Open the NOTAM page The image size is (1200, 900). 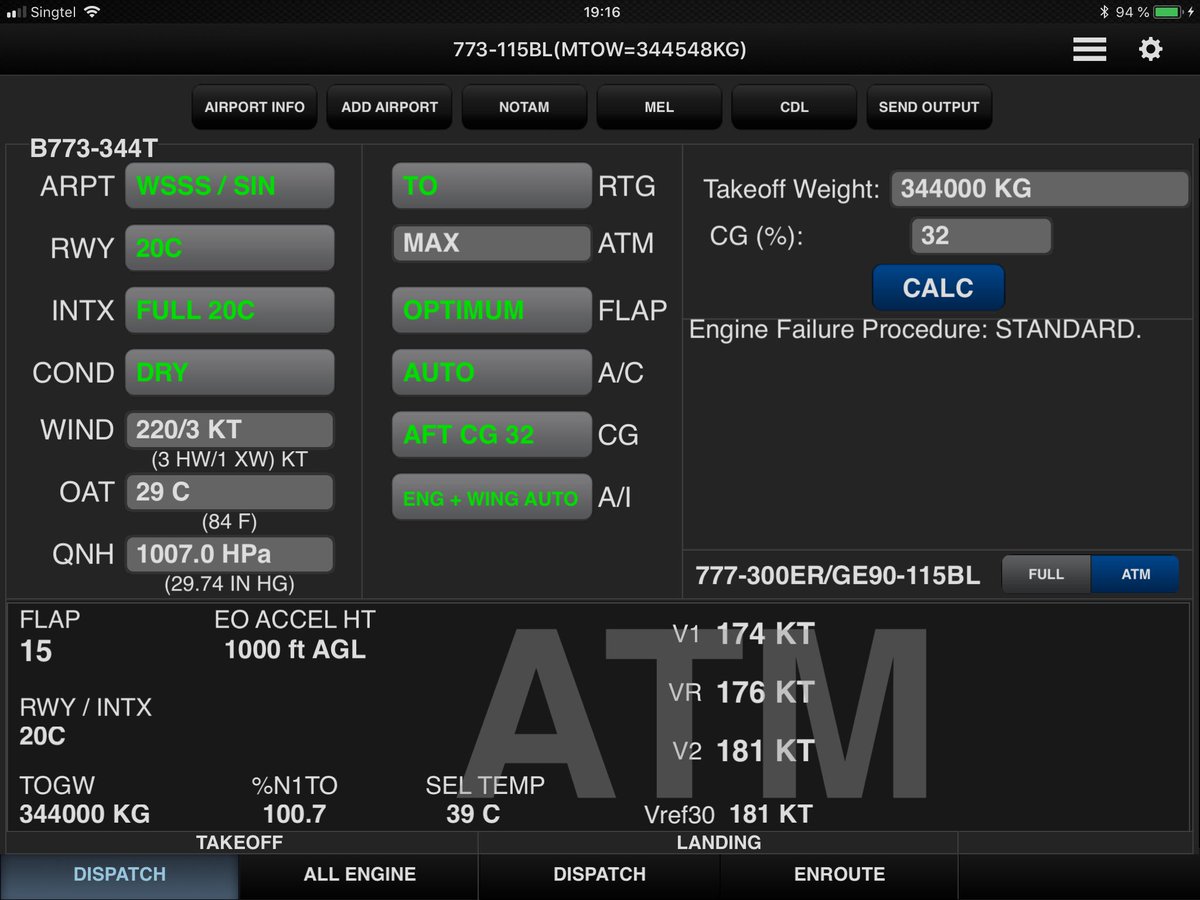tap(524, 107)
